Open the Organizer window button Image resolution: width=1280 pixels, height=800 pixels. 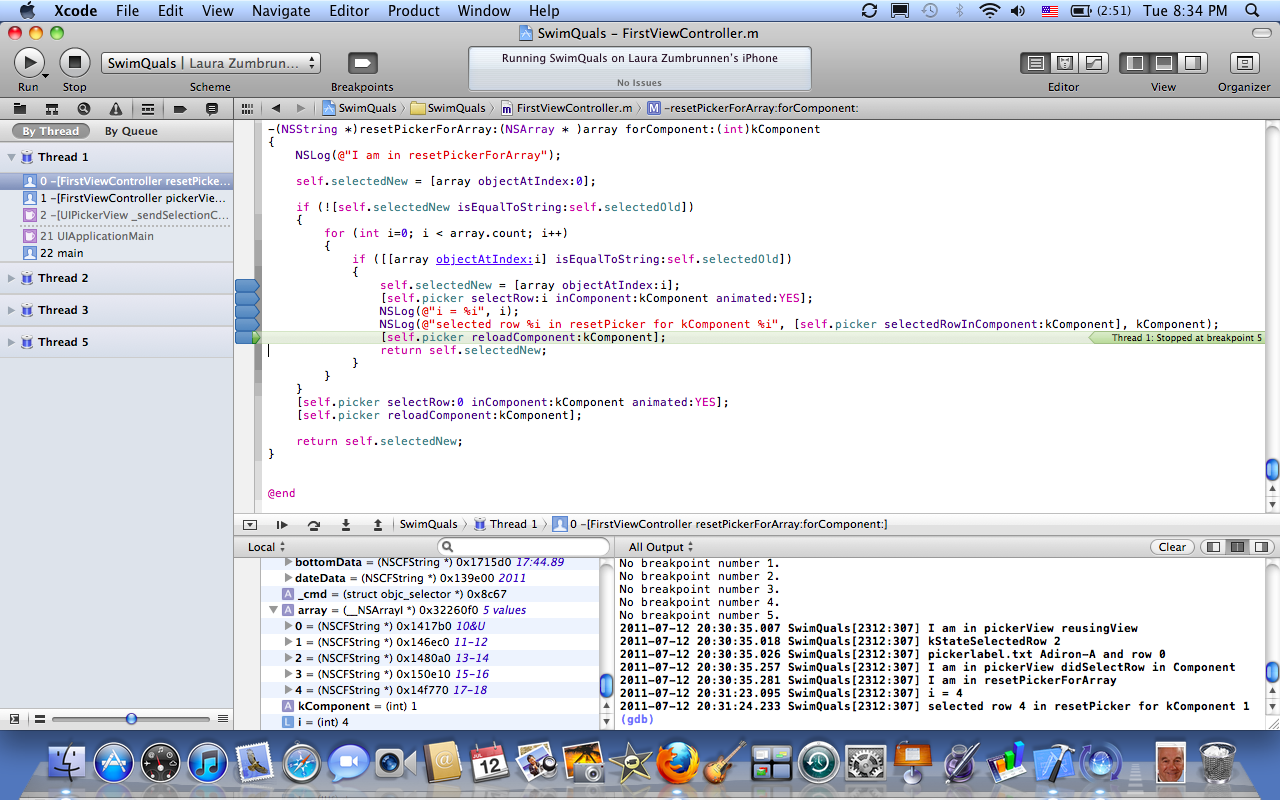[x=1244, y=63]
